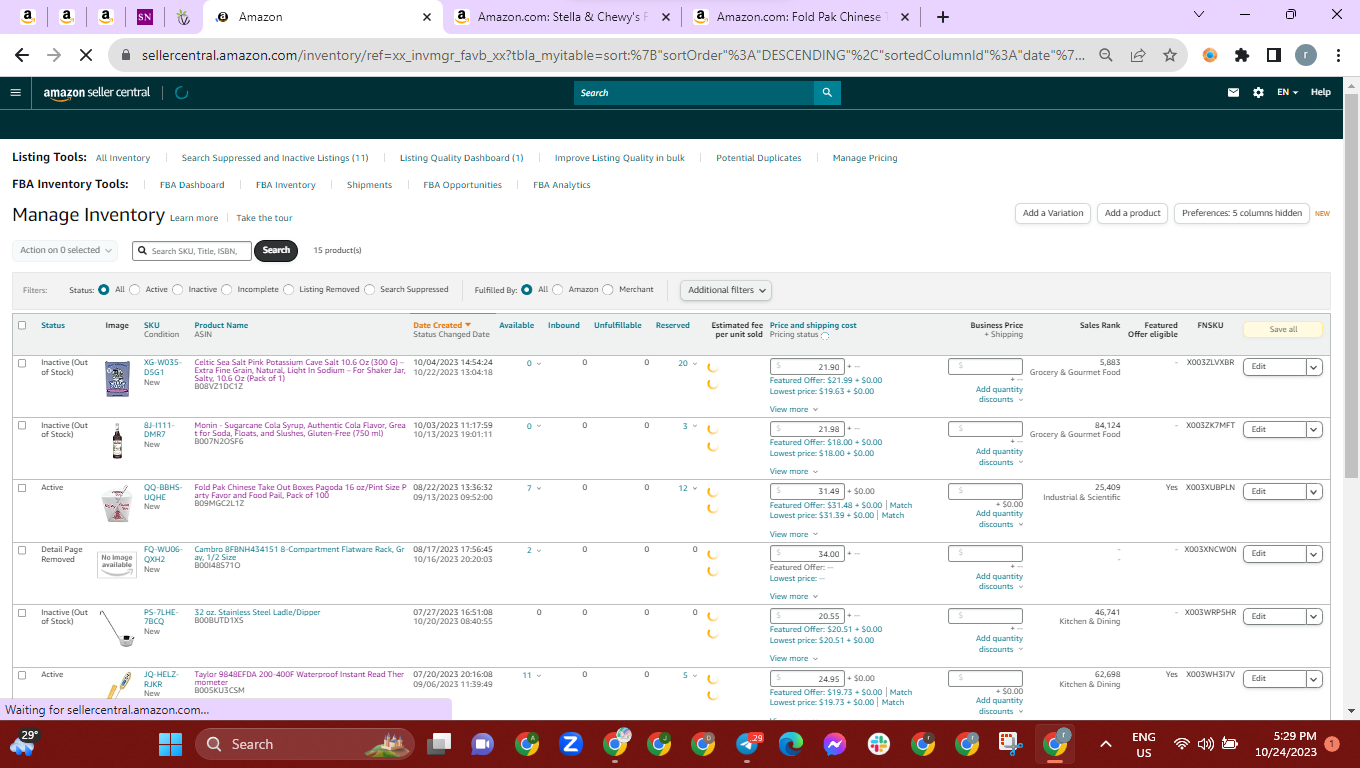Click the Save all button
Image resolution: width=1360 pixels, height=768 pixels.
(x=1283, y=329)
